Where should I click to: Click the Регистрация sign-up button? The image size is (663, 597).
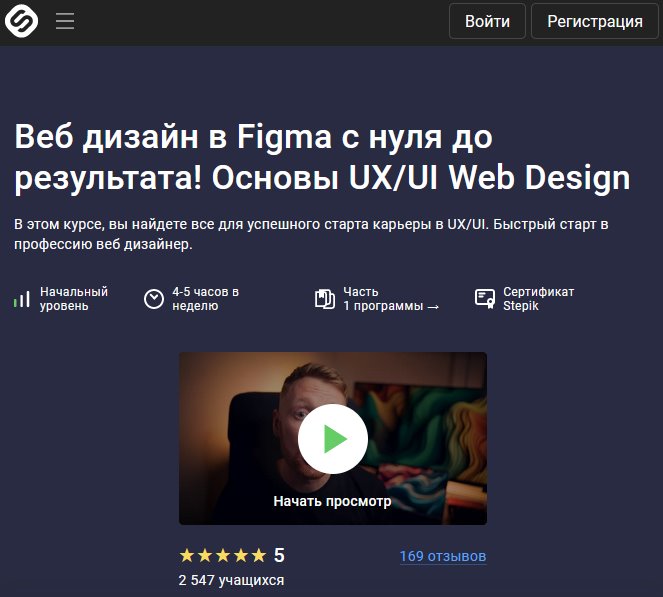pyautogui.click(x=594, y=21)
